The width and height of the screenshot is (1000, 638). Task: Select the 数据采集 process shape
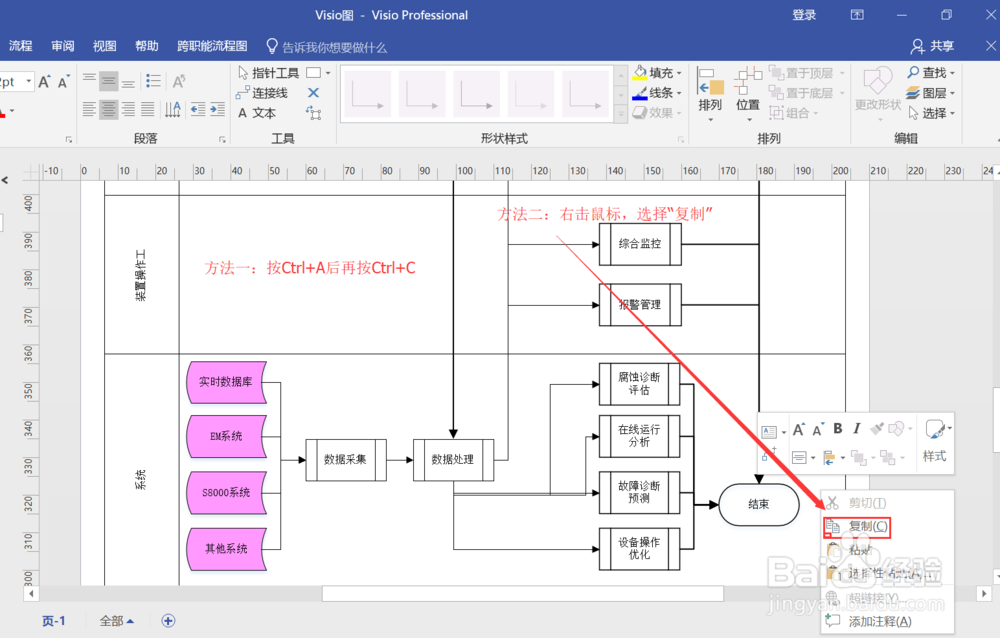[x=346, y=459]
